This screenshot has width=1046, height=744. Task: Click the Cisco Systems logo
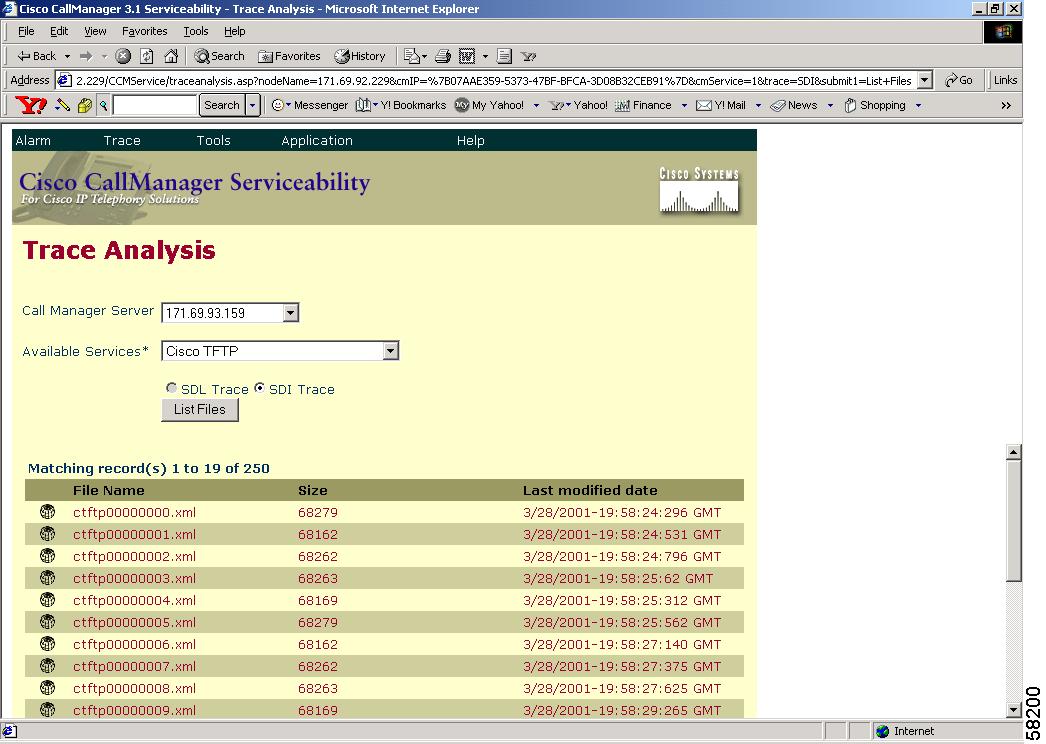(x=699, y=190)
